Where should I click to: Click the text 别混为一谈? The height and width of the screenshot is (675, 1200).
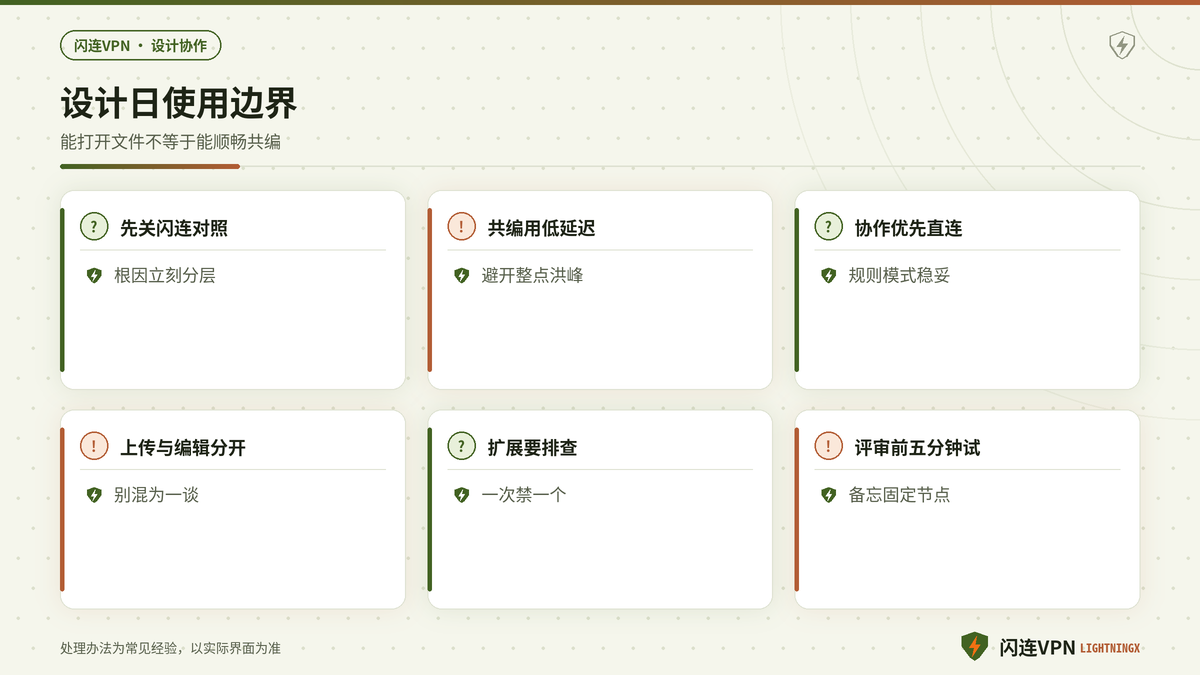click(156, 495)
